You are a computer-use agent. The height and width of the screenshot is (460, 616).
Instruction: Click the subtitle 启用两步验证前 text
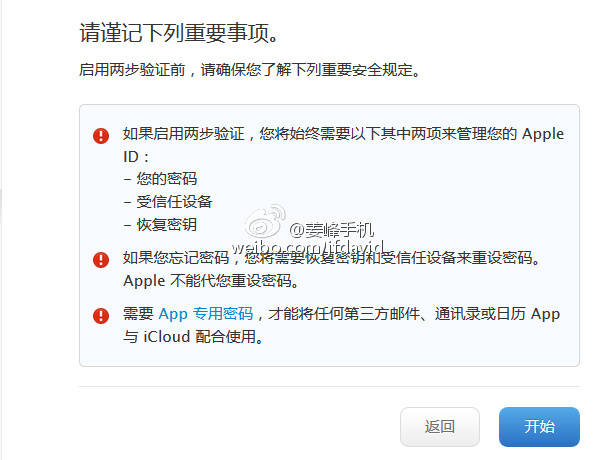[132, 70]
